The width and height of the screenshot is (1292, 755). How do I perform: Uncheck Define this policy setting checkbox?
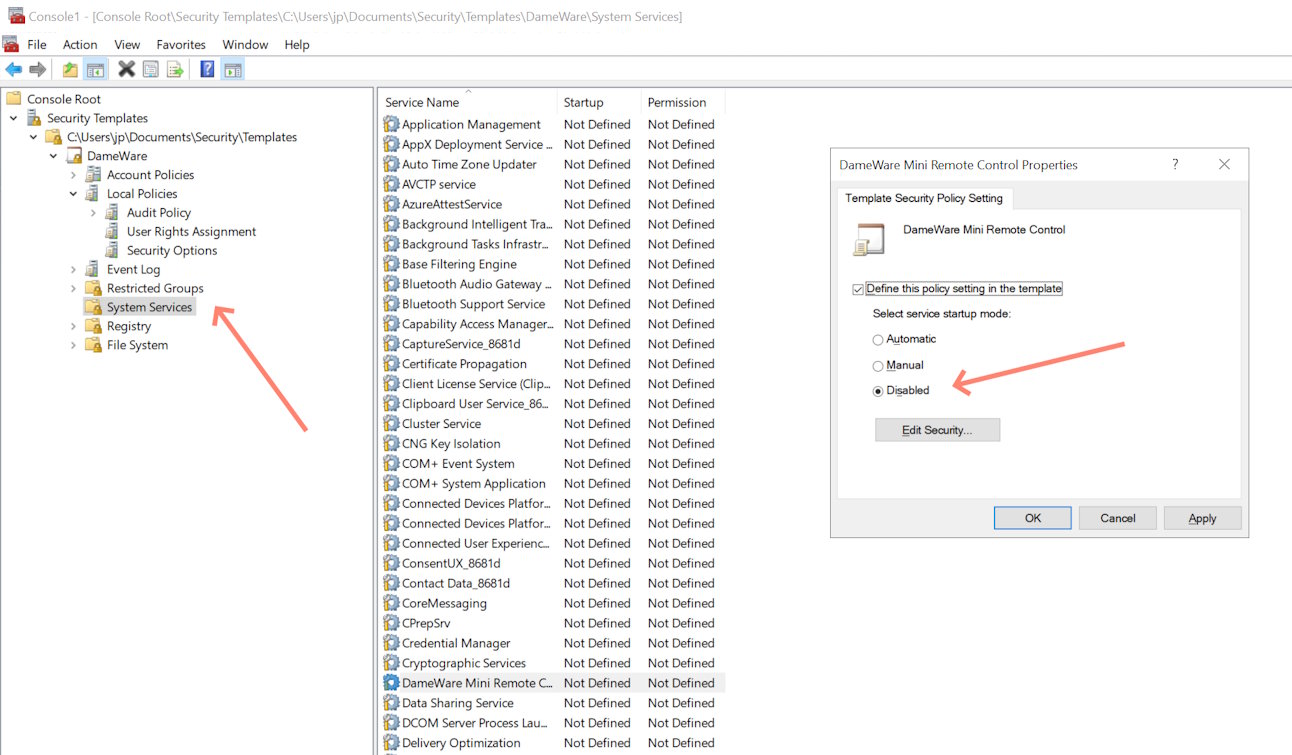click(858, 289)
